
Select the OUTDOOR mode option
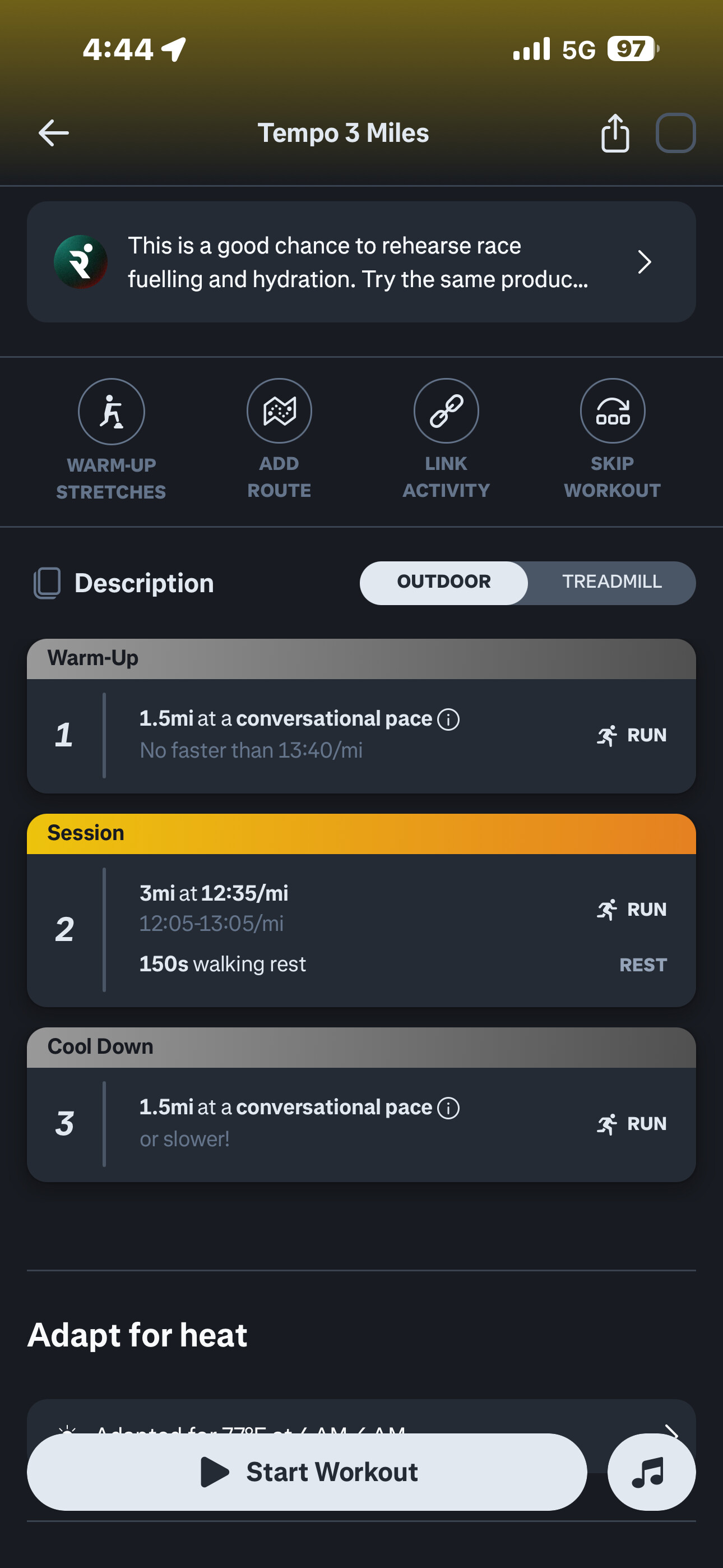[x=444, y=583]
